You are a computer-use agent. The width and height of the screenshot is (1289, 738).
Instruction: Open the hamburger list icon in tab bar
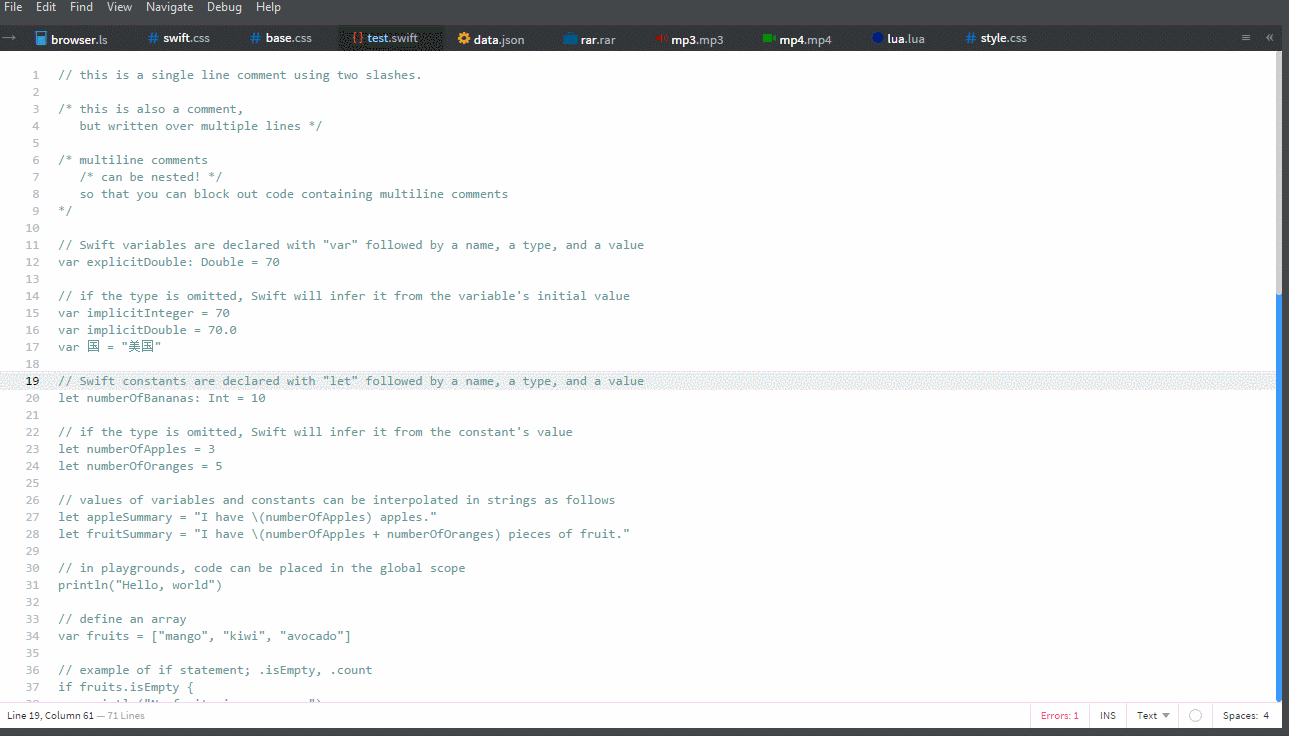click(x=1246, y=38)
